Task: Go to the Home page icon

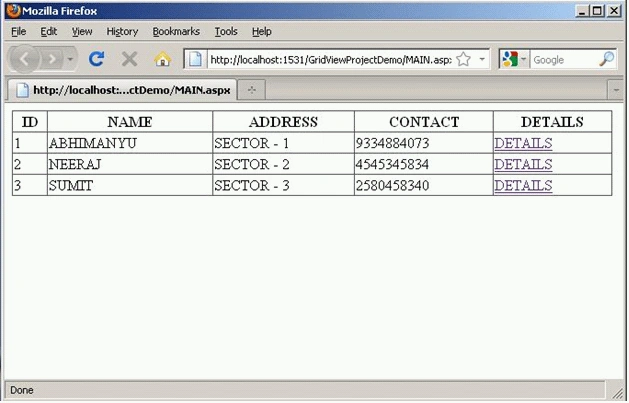Action: [x=162, y=59]
